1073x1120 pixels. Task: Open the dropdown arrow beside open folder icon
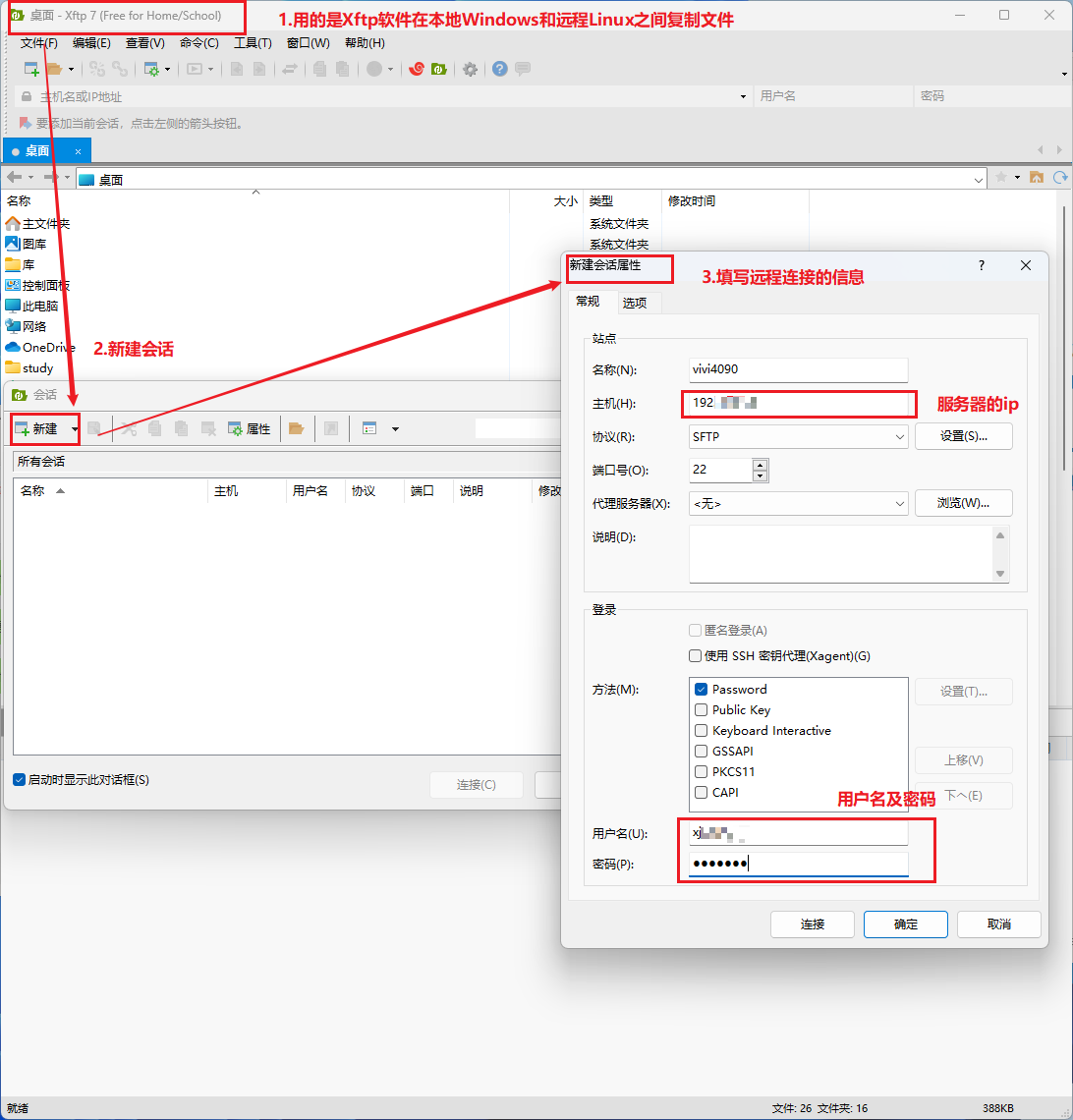tap(71, 70)
